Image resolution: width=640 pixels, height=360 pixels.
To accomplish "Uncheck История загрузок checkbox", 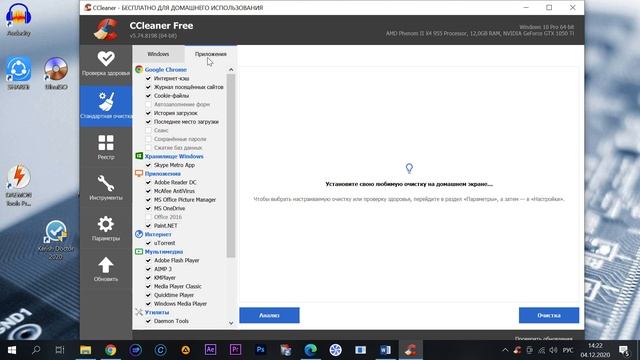I will [148, 113].
